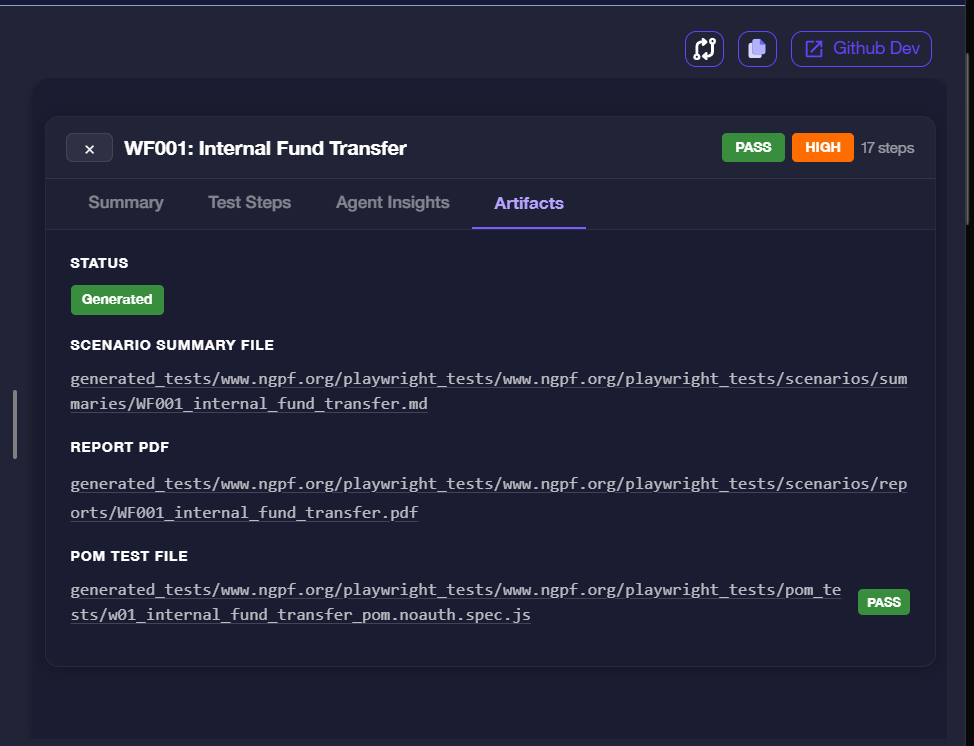Click the WF001: Internal Fund Transfer title

pos(265,147)
